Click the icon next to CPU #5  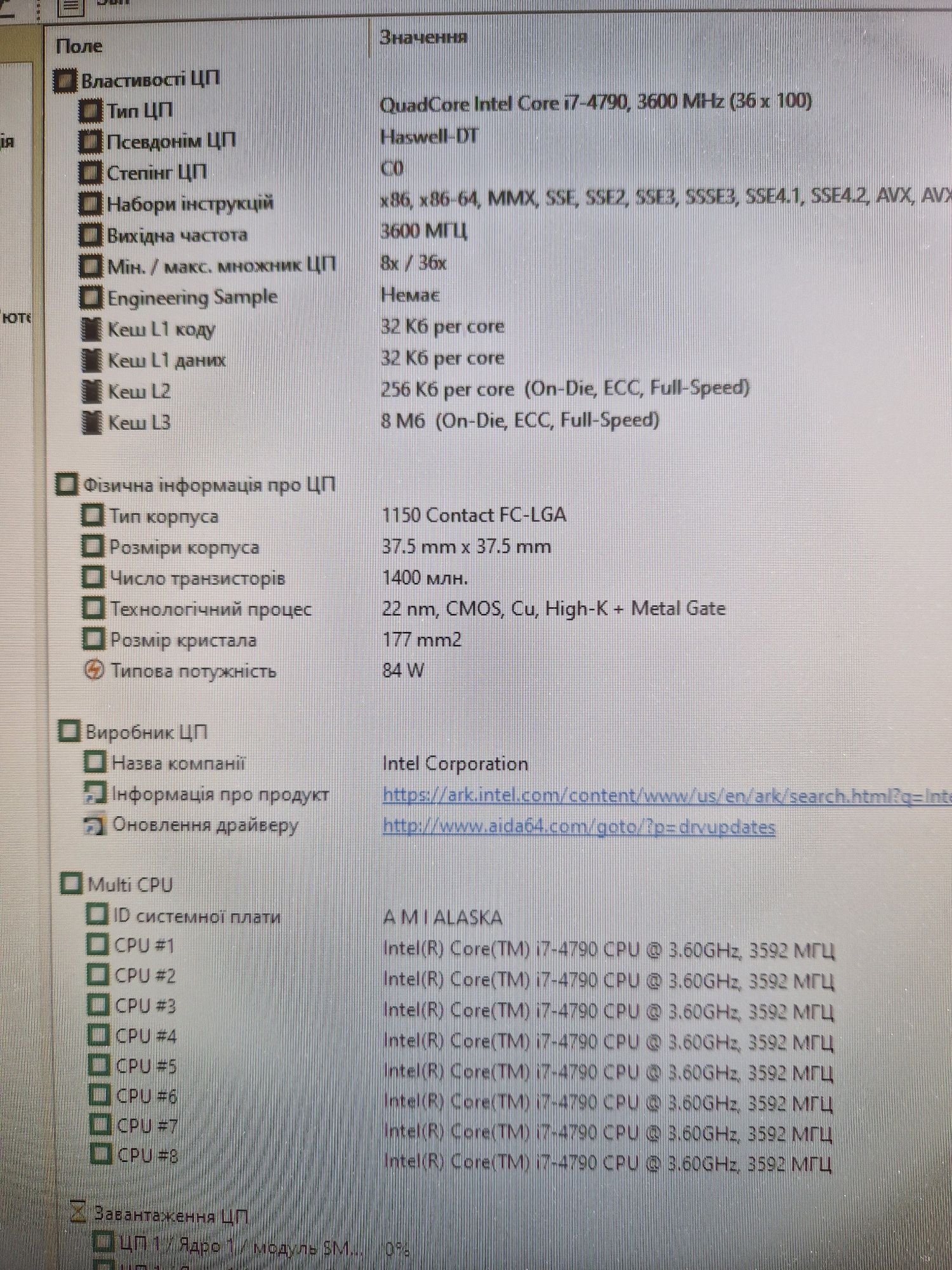[x=99, y=1066]
